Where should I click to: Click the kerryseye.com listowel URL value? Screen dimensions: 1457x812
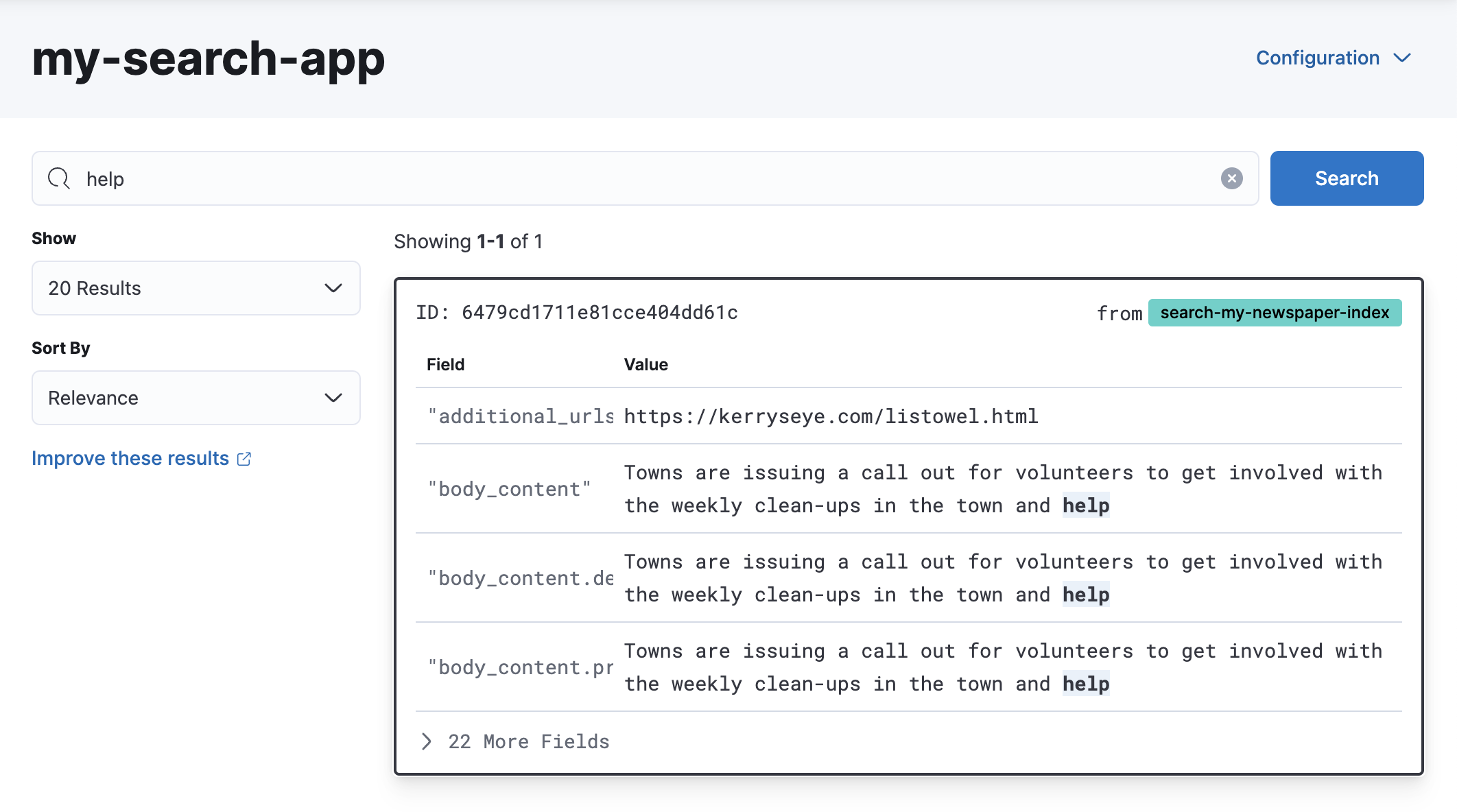830,416
